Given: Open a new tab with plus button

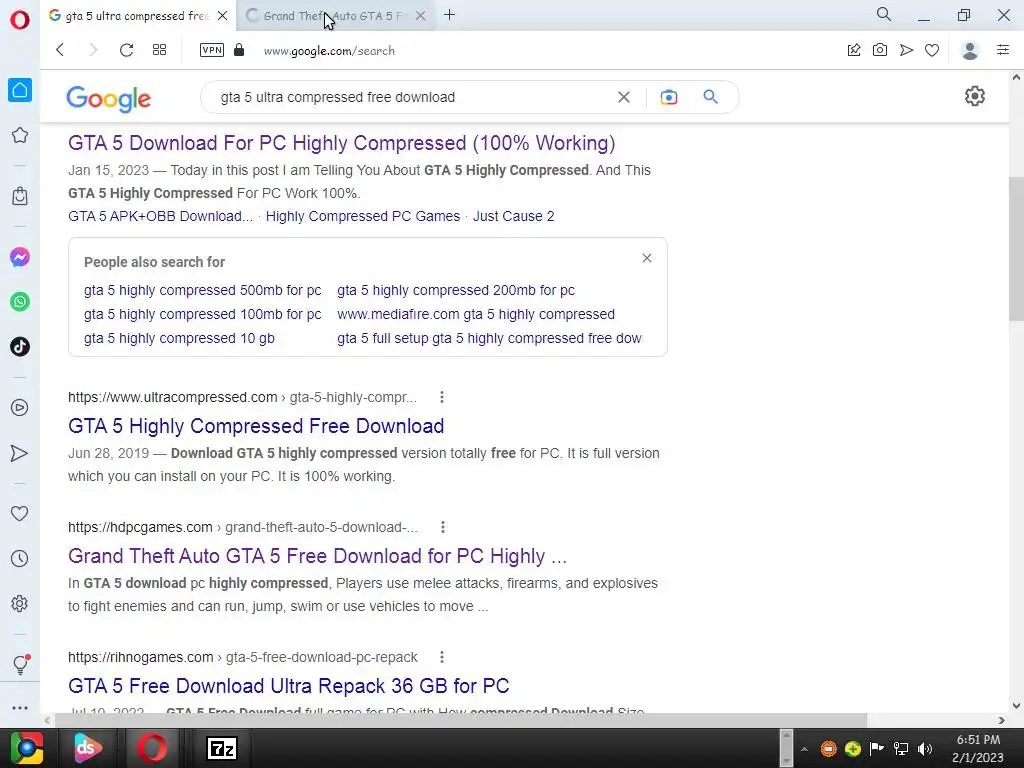Looking at the screenshot, I should 449,15.
